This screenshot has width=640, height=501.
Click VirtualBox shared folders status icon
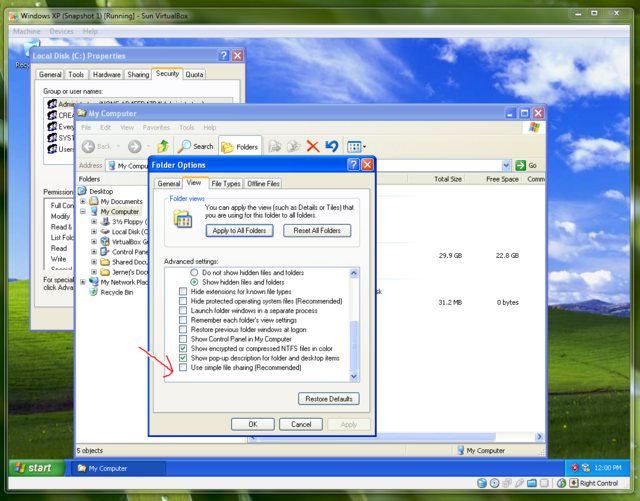click(x=531, y=483)
